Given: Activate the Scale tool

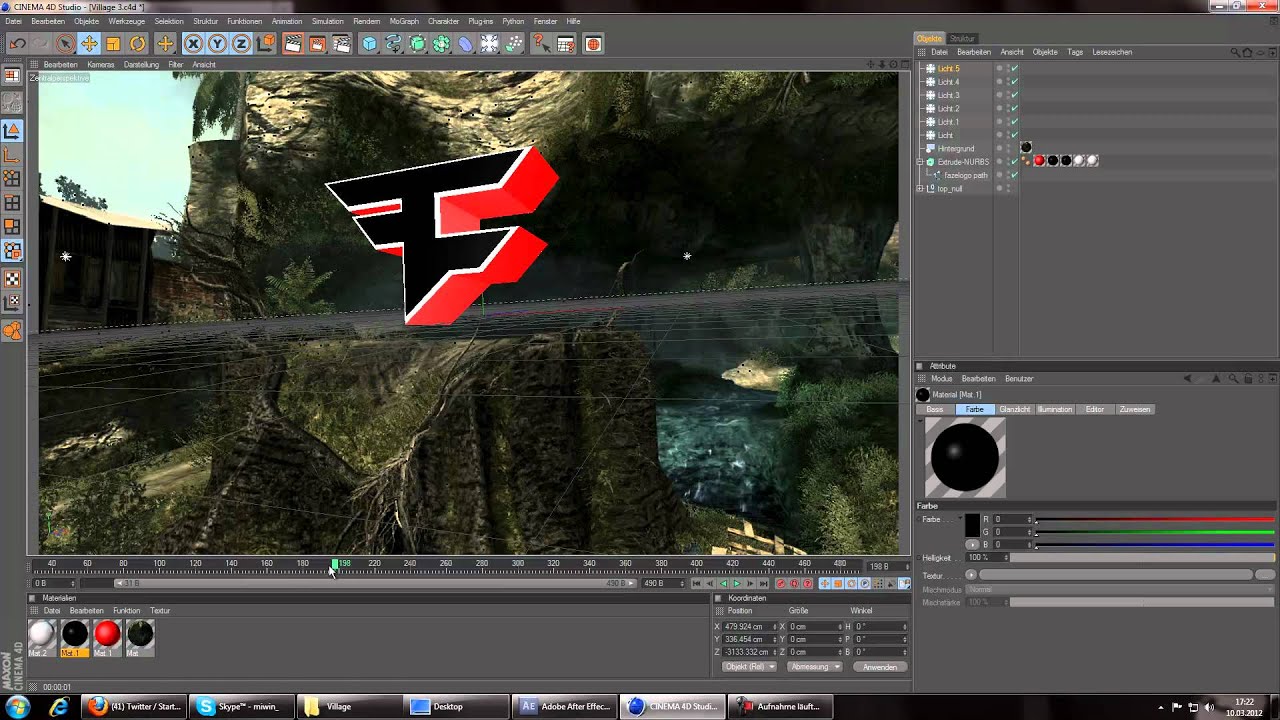Looking at the screenshot, I should pyautogui.click(x=113, y=44).
